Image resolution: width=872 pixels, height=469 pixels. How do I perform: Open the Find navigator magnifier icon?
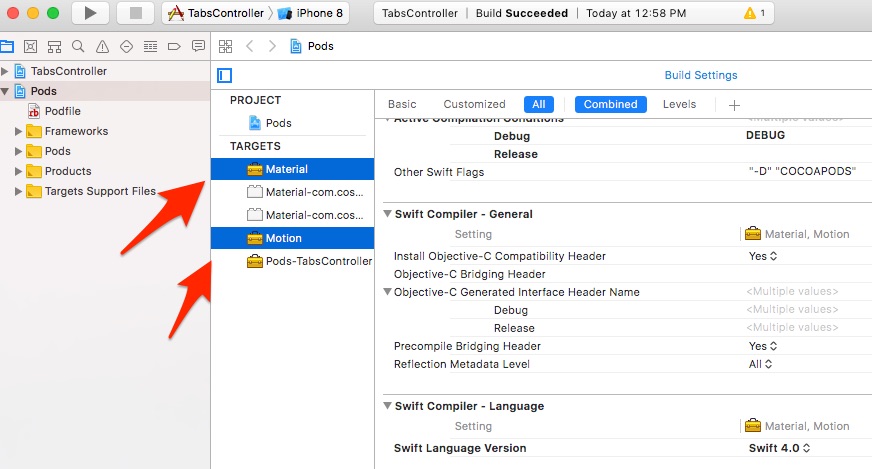click(78, 46)
